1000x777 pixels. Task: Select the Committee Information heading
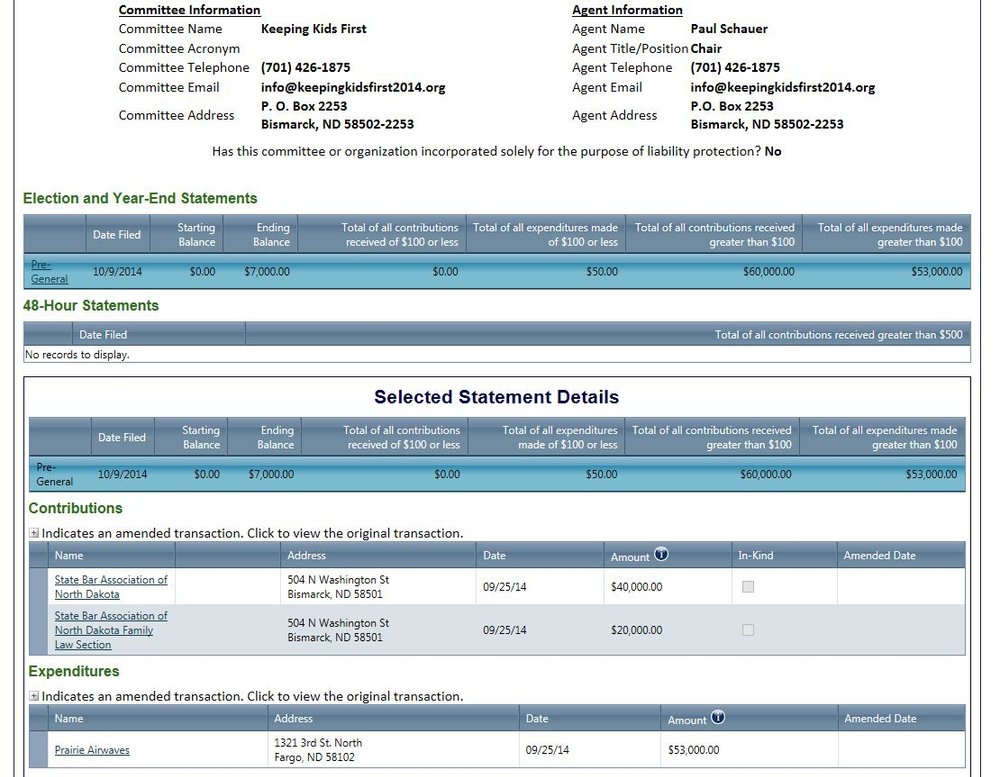[189, 10]
